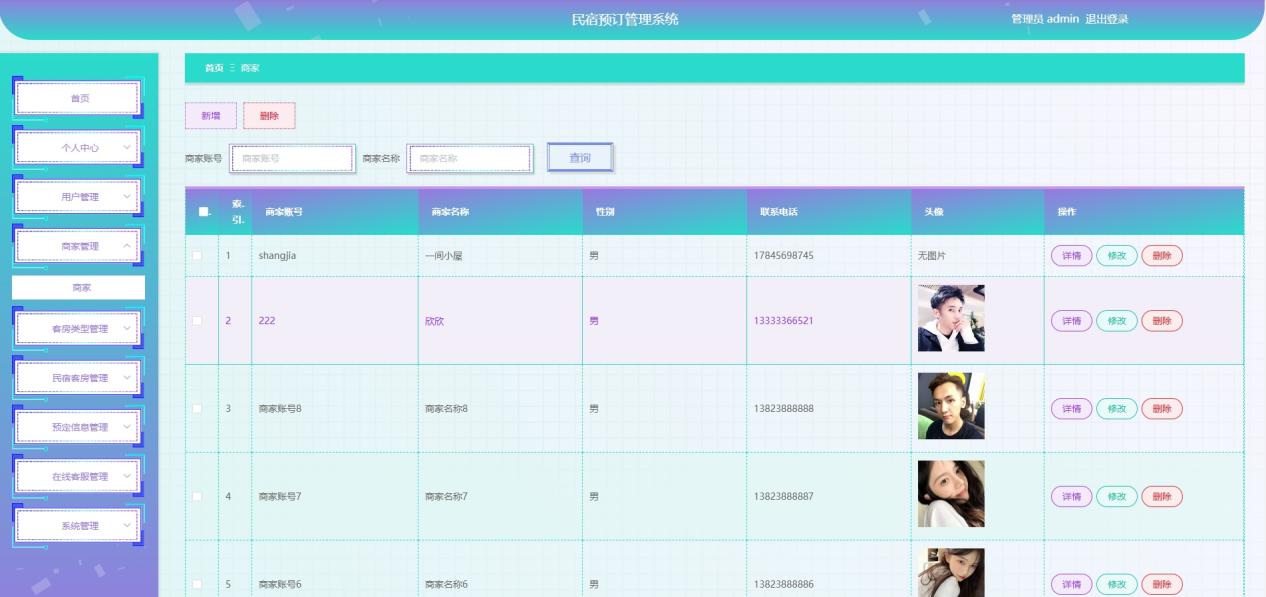Click the 联系电话 column header
The width and height of the screenshot is (1266, 597).
[778, 212]
